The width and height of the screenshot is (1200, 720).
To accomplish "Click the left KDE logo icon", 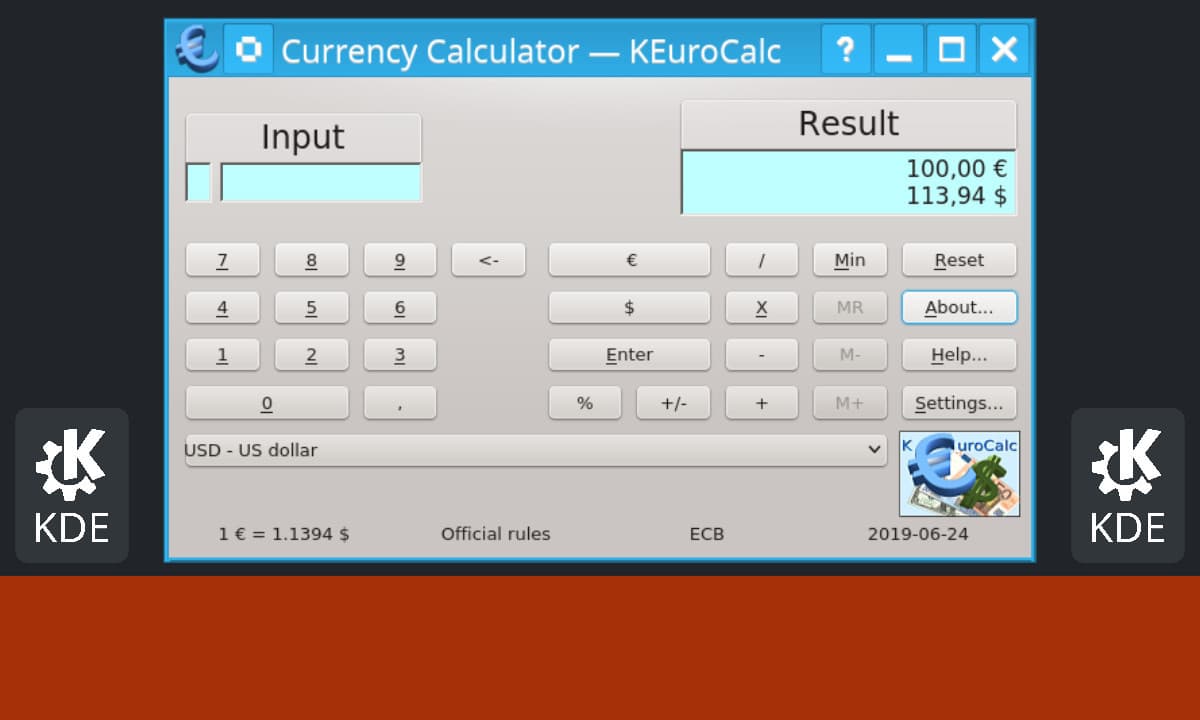I will tap(72, 485).
